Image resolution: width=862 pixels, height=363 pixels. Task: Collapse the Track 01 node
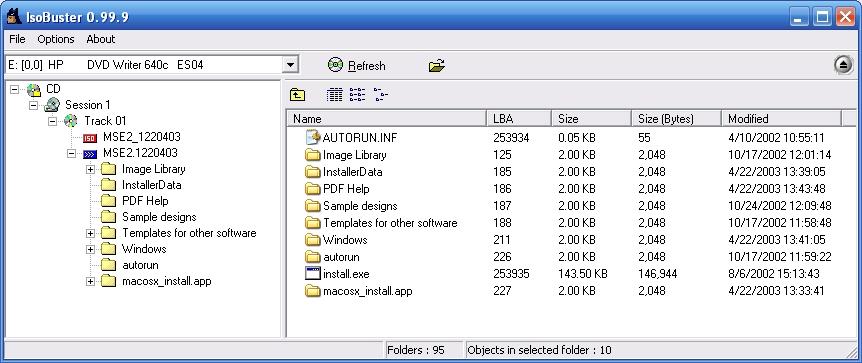pyautogui.click(x=53, y=121)
